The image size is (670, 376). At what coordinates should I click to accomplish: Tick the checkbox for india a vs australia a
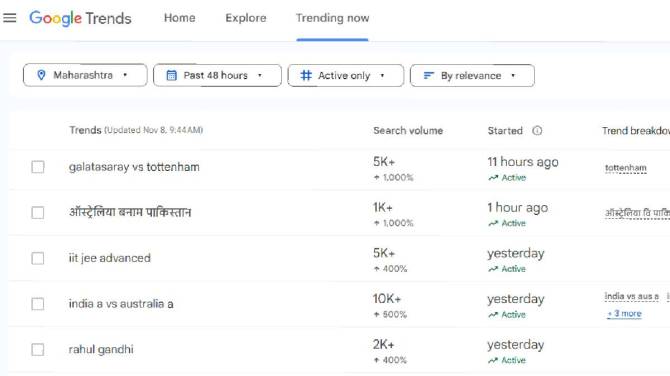[x=38, y=304]
